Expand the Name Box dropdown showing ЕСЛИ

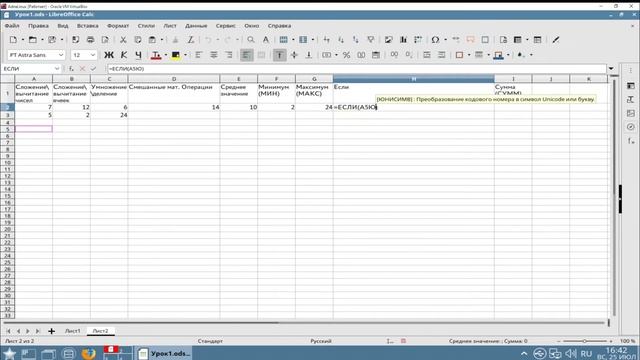click(57, 69)
